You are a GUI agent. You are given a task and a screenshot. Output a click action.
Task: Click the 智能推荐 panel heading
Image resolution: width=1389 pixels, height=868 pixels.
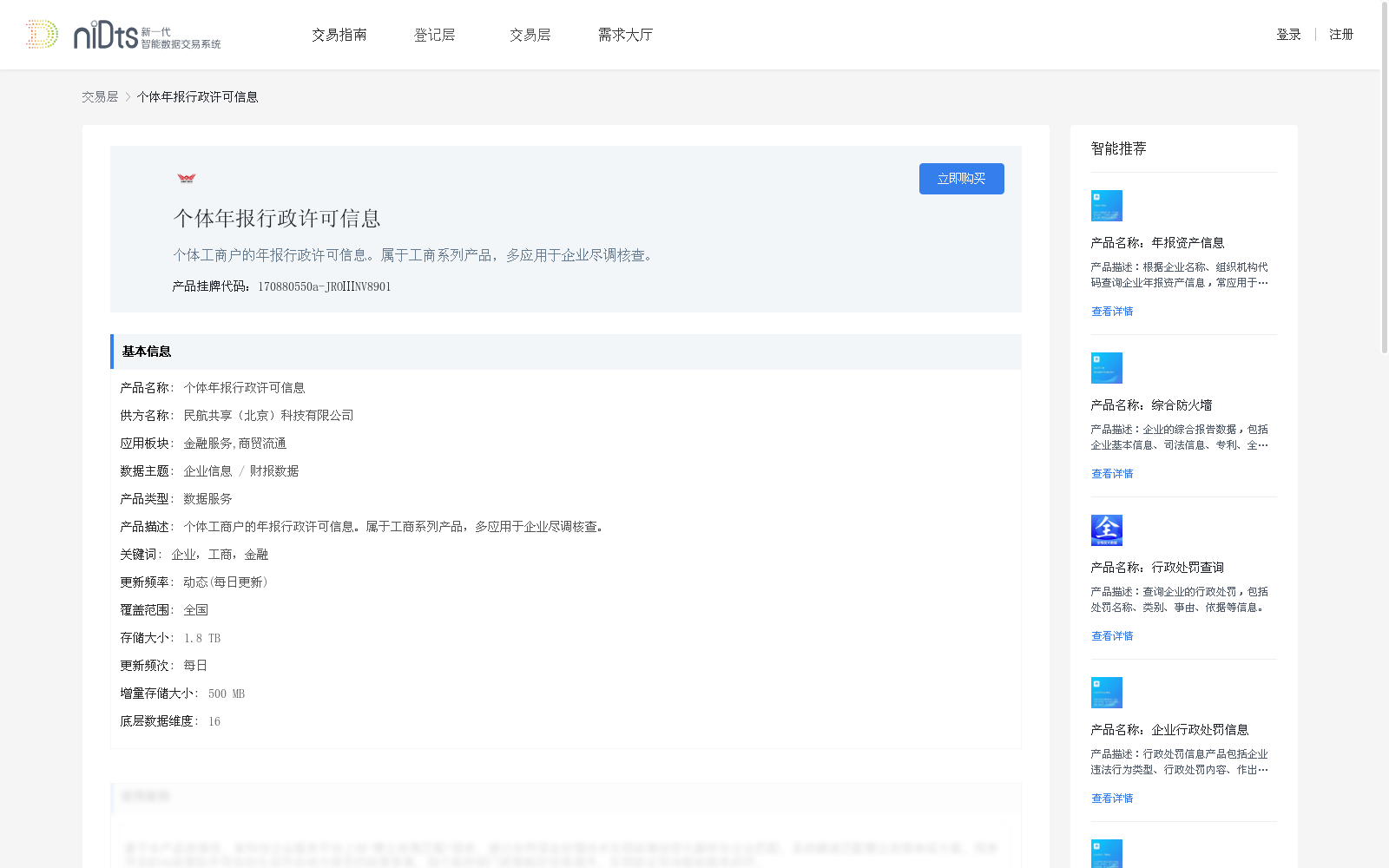[1119, 148]
